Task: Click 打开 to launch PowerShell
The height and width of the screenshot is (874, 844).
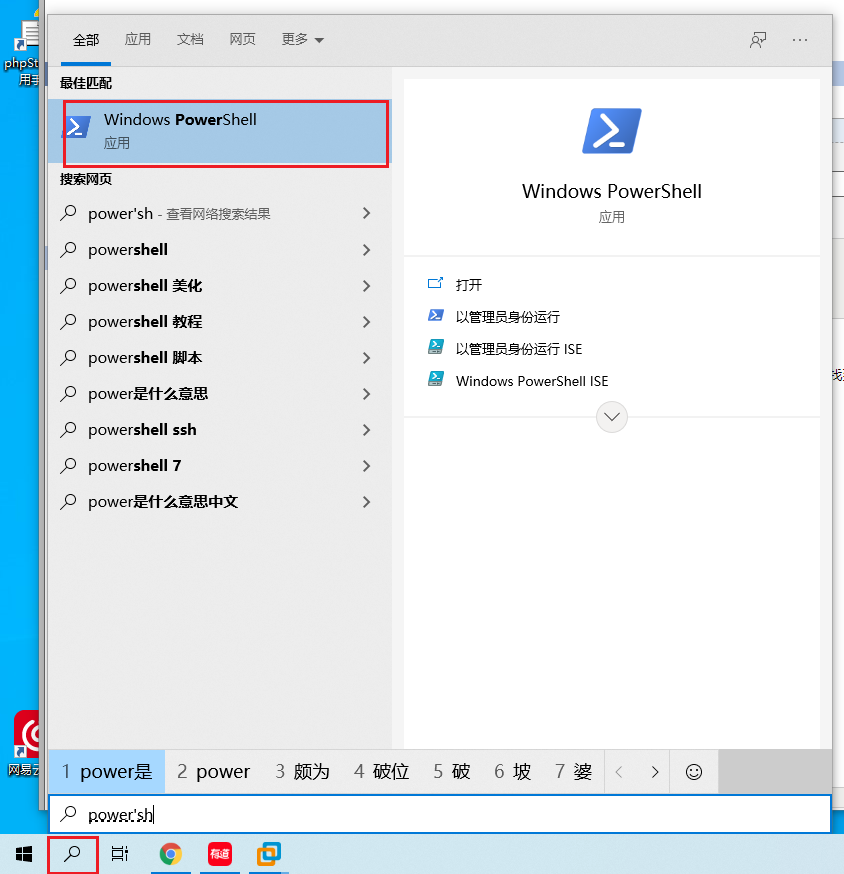Action: (x=468, y=285)
